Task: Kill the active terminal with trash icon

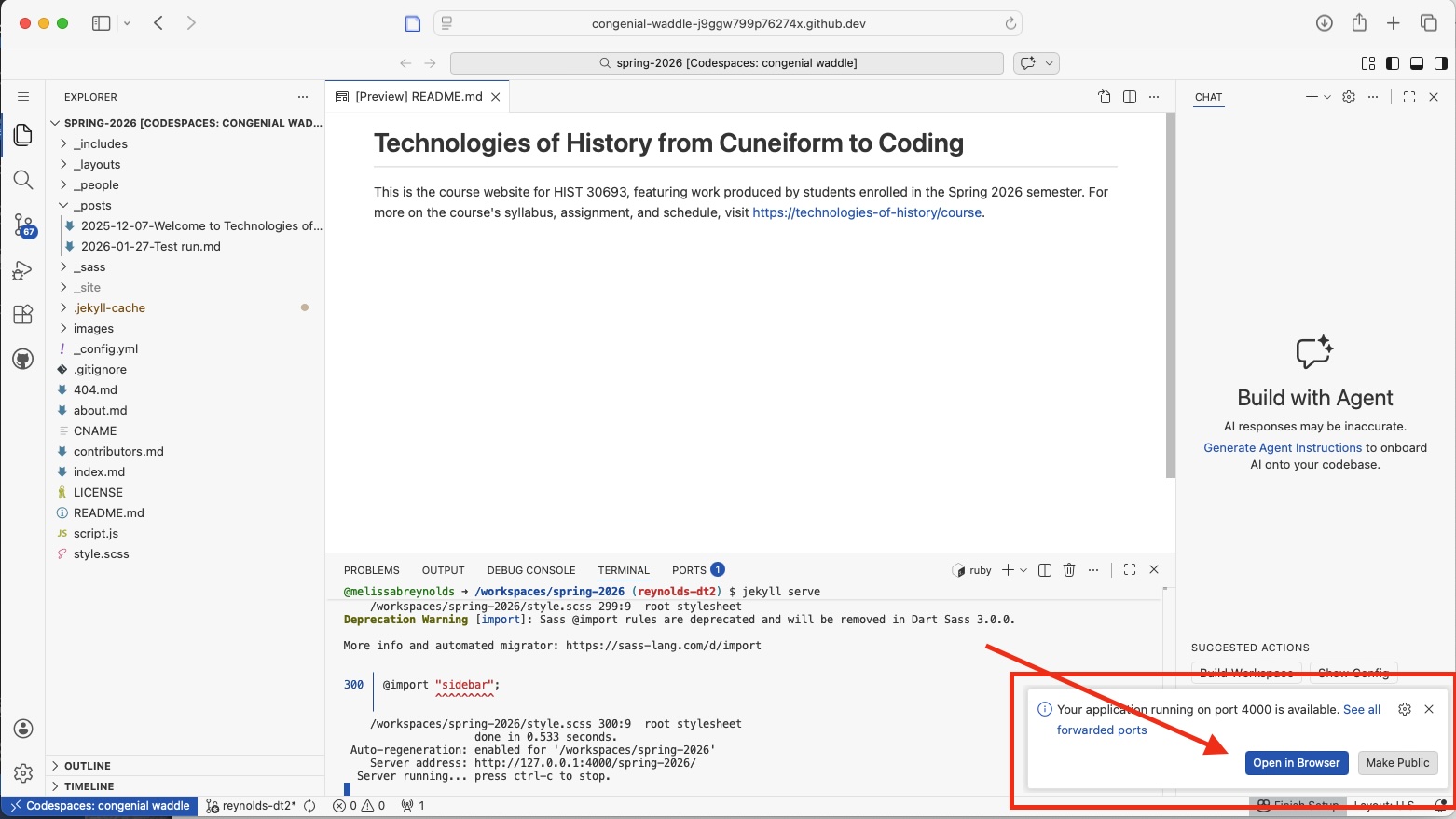Action: point(1068,569)
